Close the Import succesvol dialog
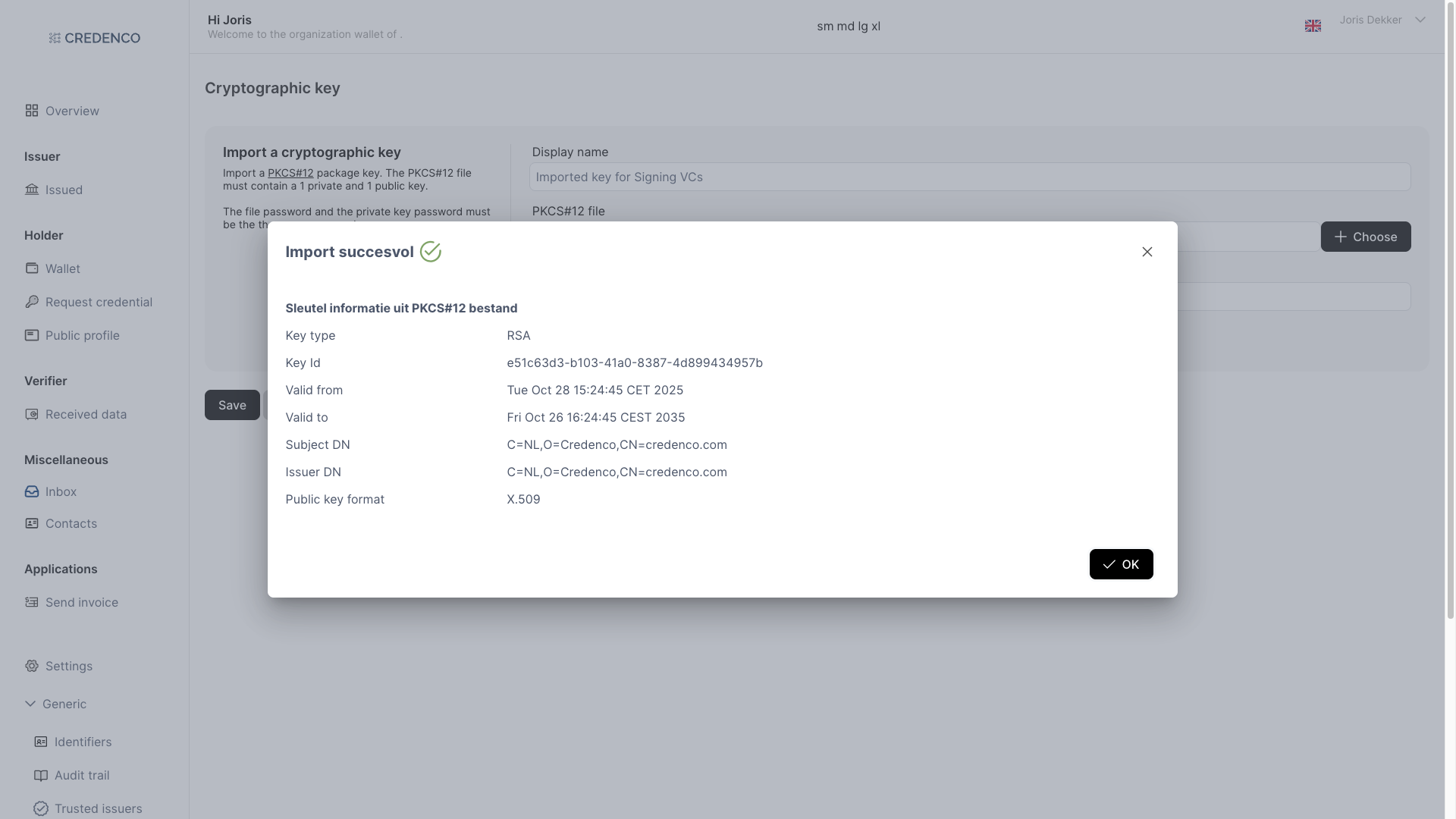Screen dimensions: 1456x819 [1147, 252]
